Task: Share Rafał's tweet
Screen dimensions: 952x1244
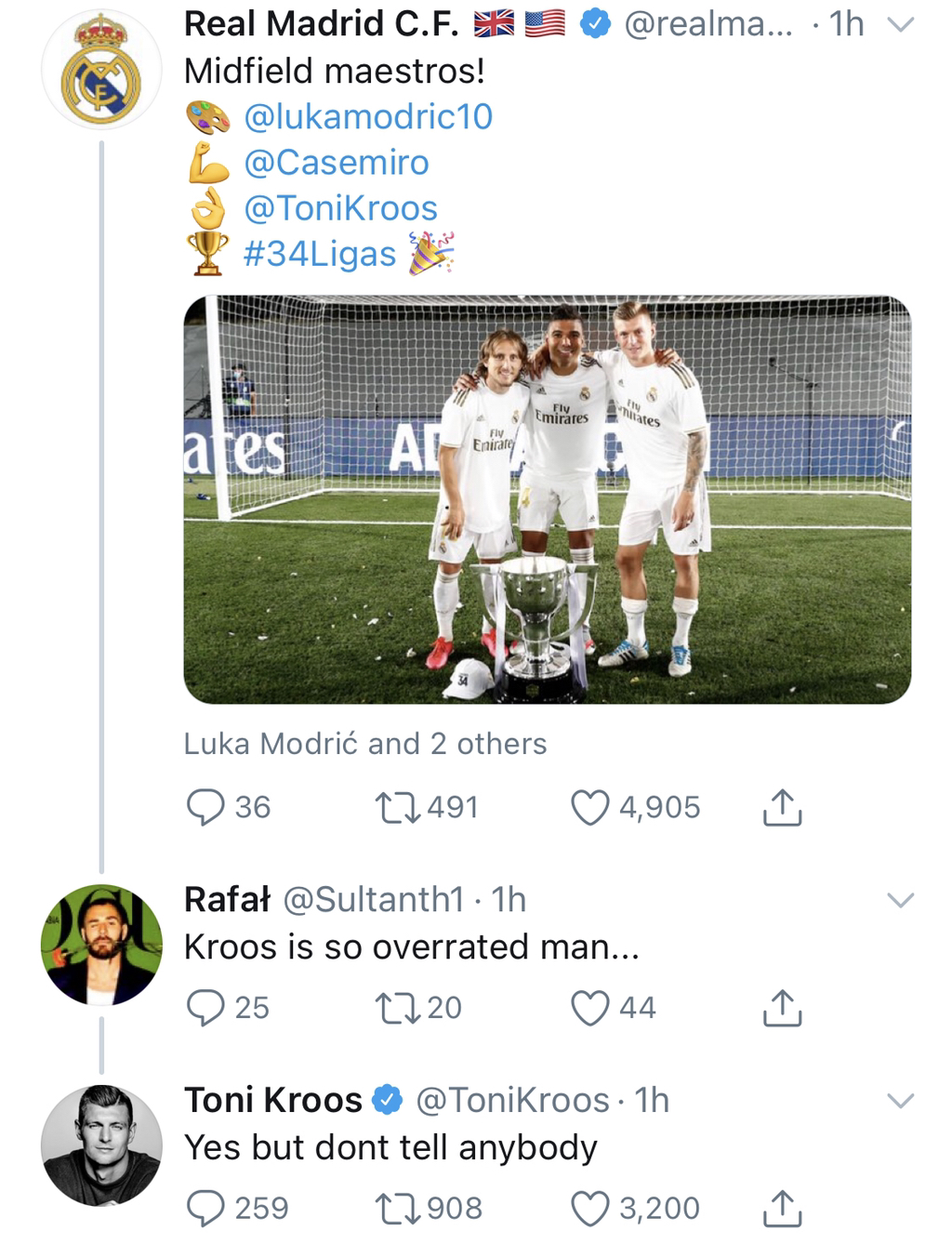Action: point(782,1007)
